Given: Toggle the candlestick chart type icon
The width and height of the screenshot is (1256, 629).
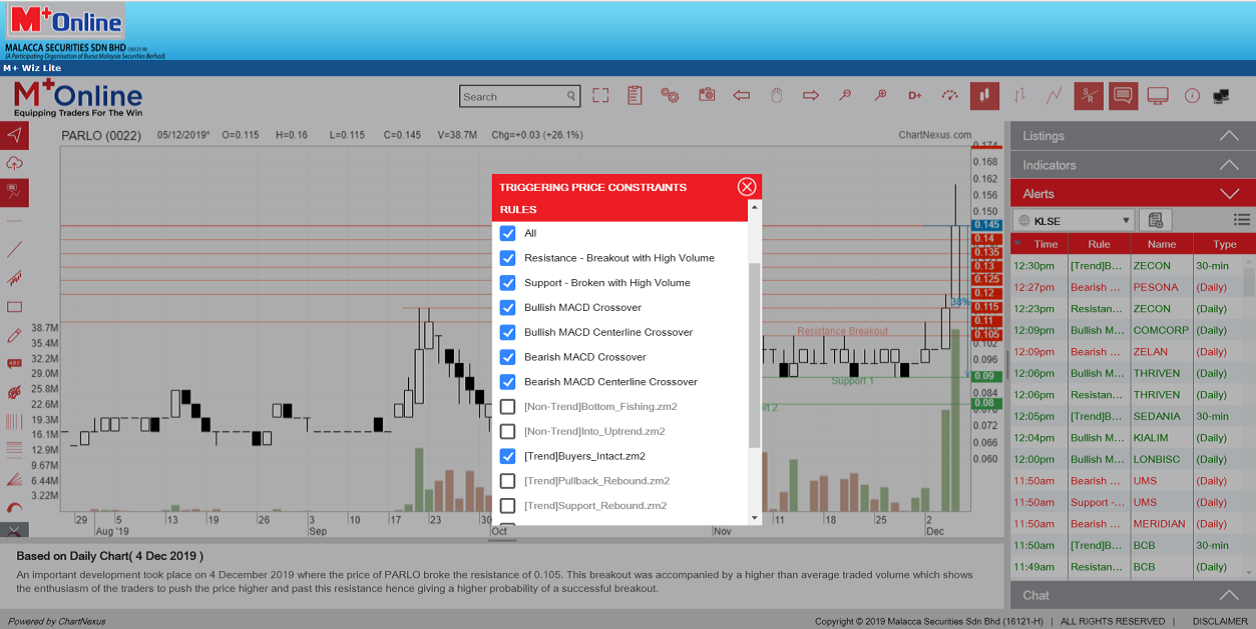Looking at the screenshot, I should [x=984, y=96].
